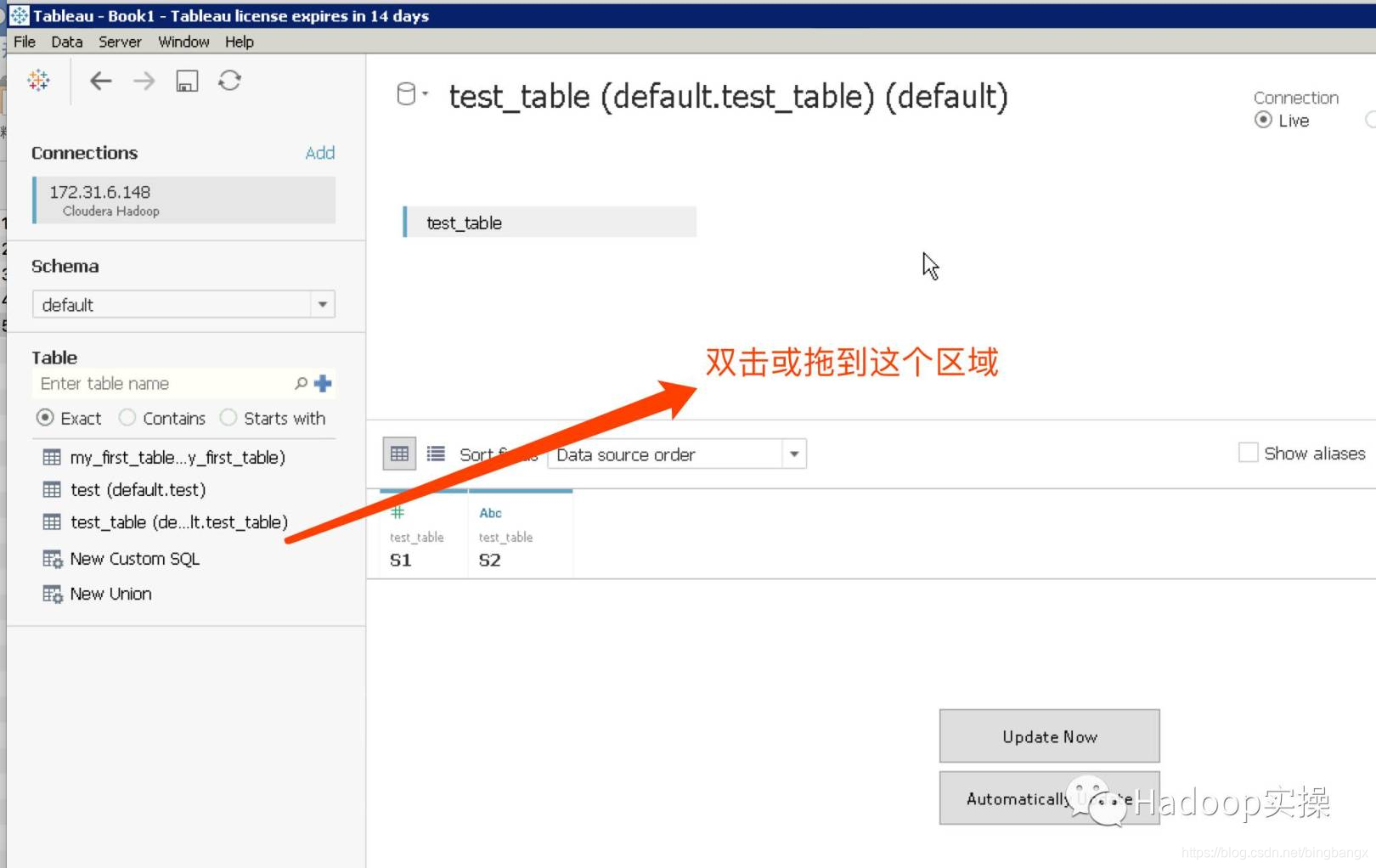Enable the Show aliases checkbox
Screen dimensions: 1376x868
(1248, 453)
